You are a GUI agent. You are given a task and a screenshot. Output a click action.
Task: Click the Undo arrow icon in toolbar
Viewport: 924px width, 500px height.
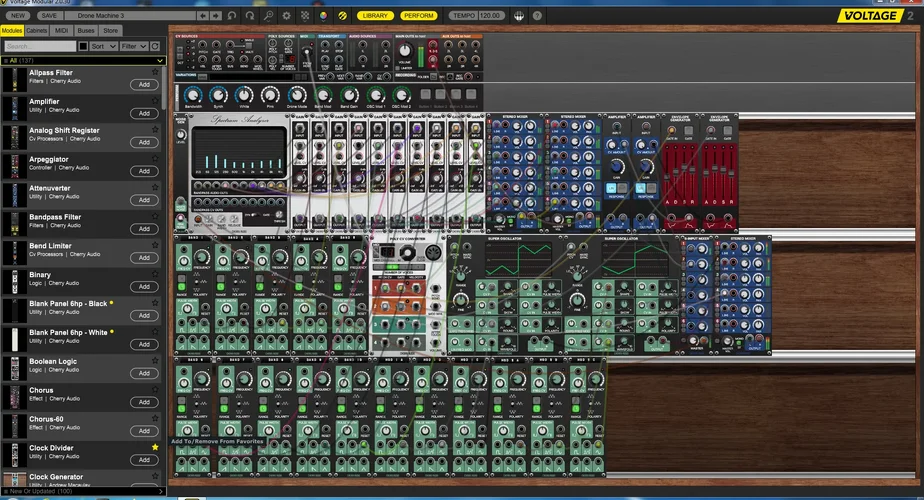233,16
